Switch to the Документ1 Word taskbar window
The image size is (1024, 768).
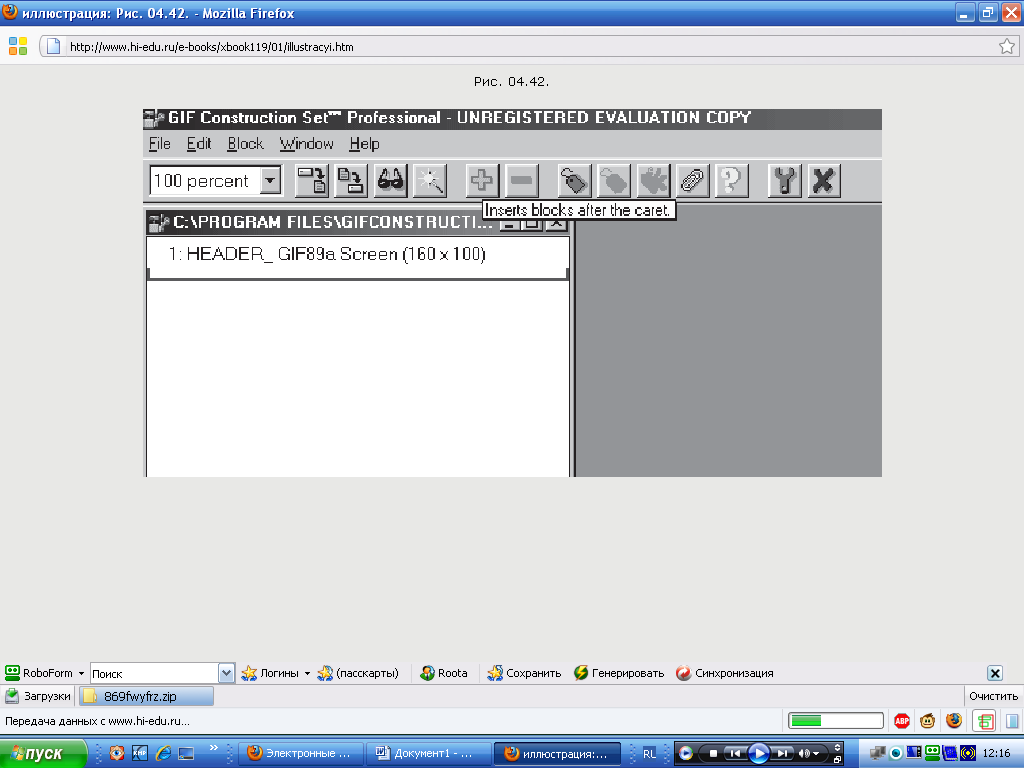coord(428,754)
